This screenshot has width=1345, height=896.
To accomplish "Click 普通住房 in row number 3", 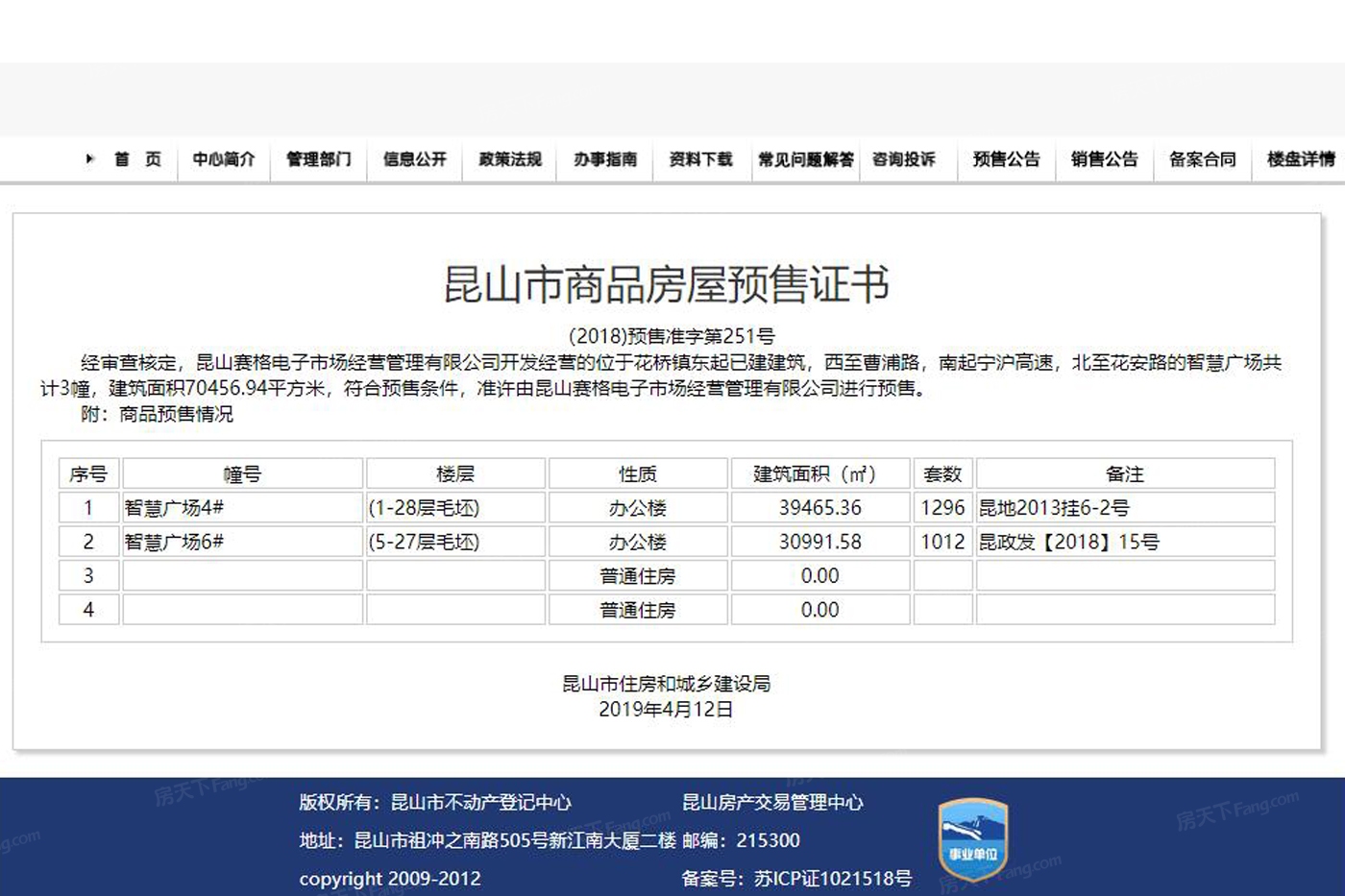I will [x=638, y=576].
